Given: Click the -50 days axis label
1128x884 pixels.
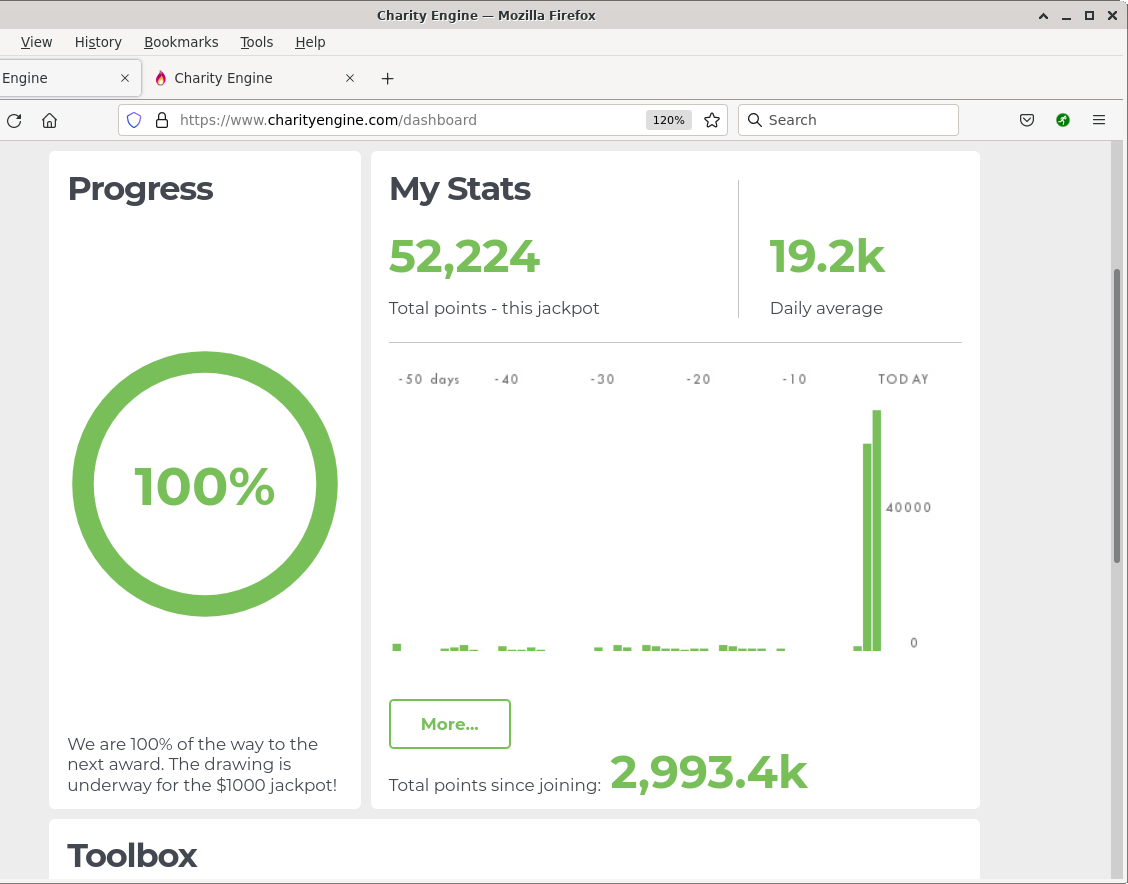Looking at the screenshot, I should 428,379.
